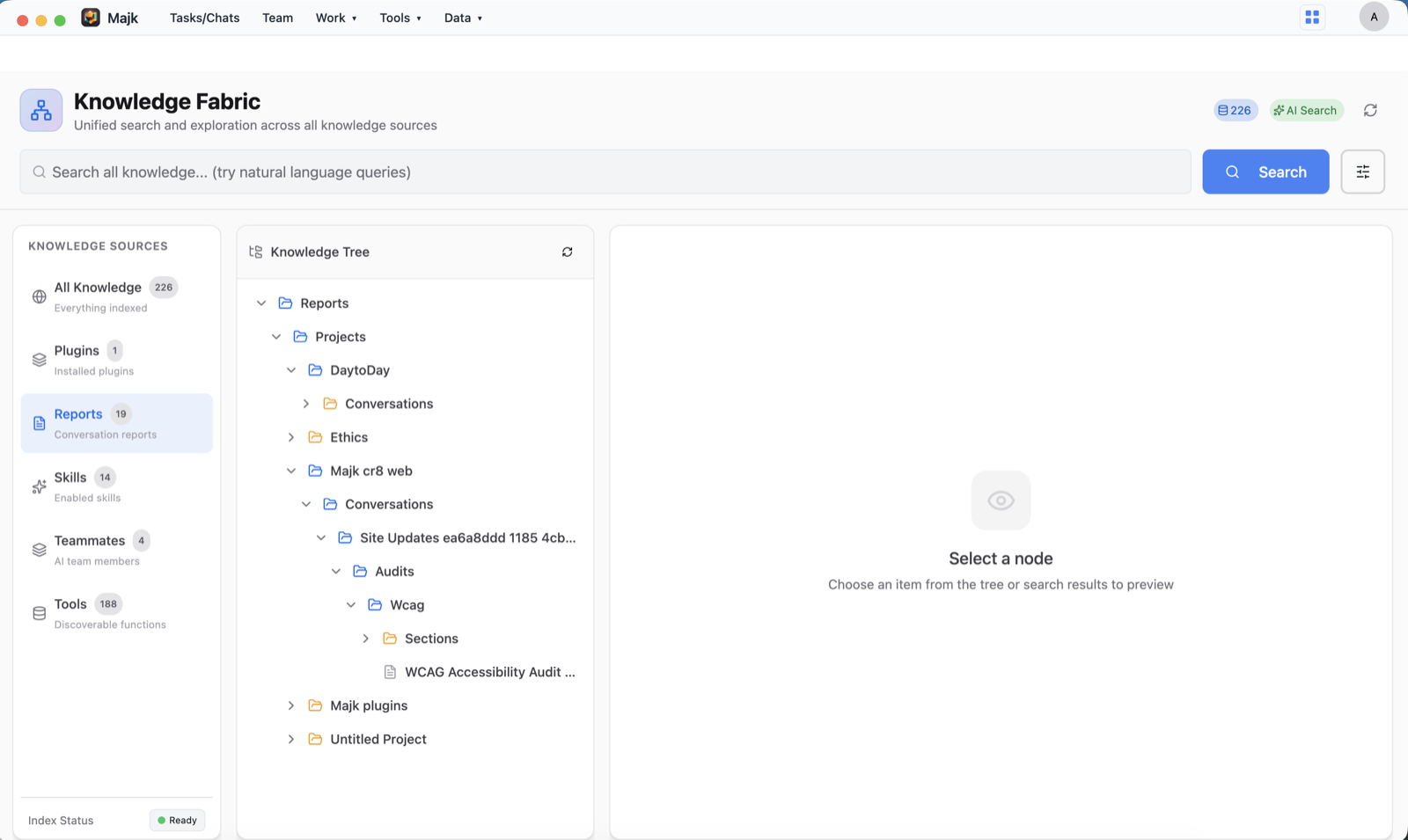Open the Tasks/Chats menu item
1408x840 pixels.
click(x=204, y=18)
